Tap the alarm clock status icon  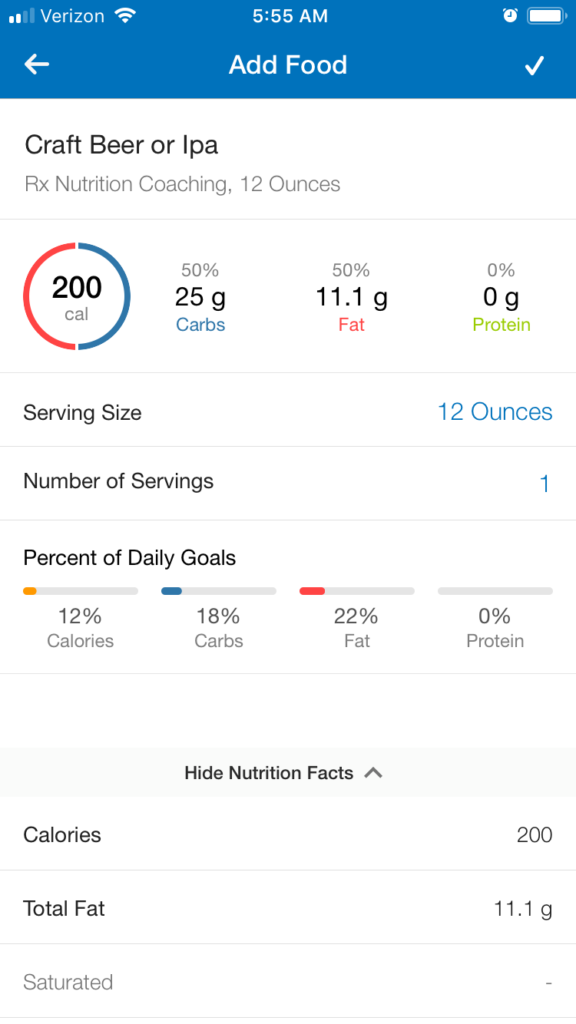pos(510,16)
